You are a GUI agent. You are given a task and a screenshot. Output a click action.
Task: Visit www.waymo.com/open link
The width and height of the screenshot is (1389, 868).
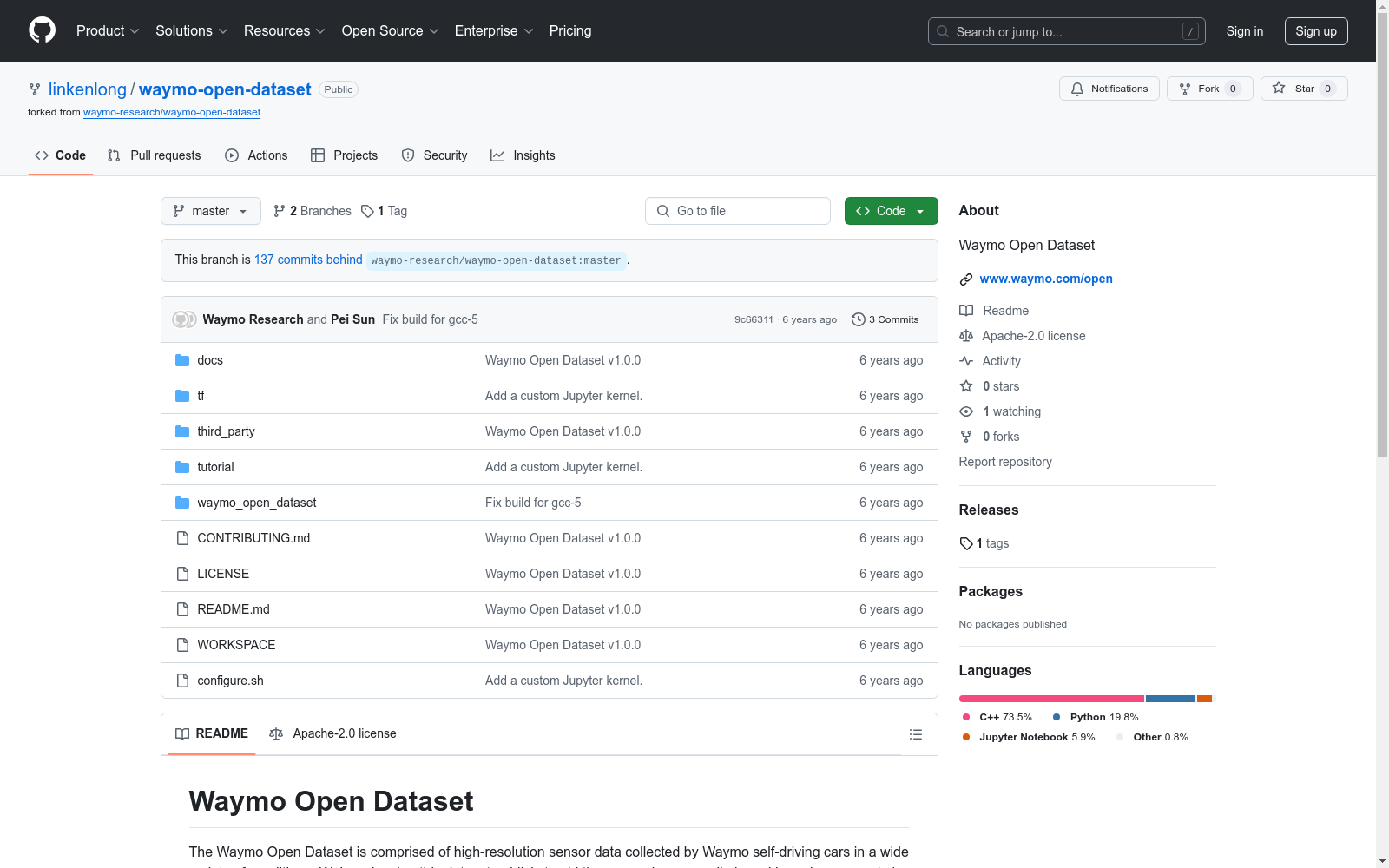pyautogui.click(x=1046, y=279)
